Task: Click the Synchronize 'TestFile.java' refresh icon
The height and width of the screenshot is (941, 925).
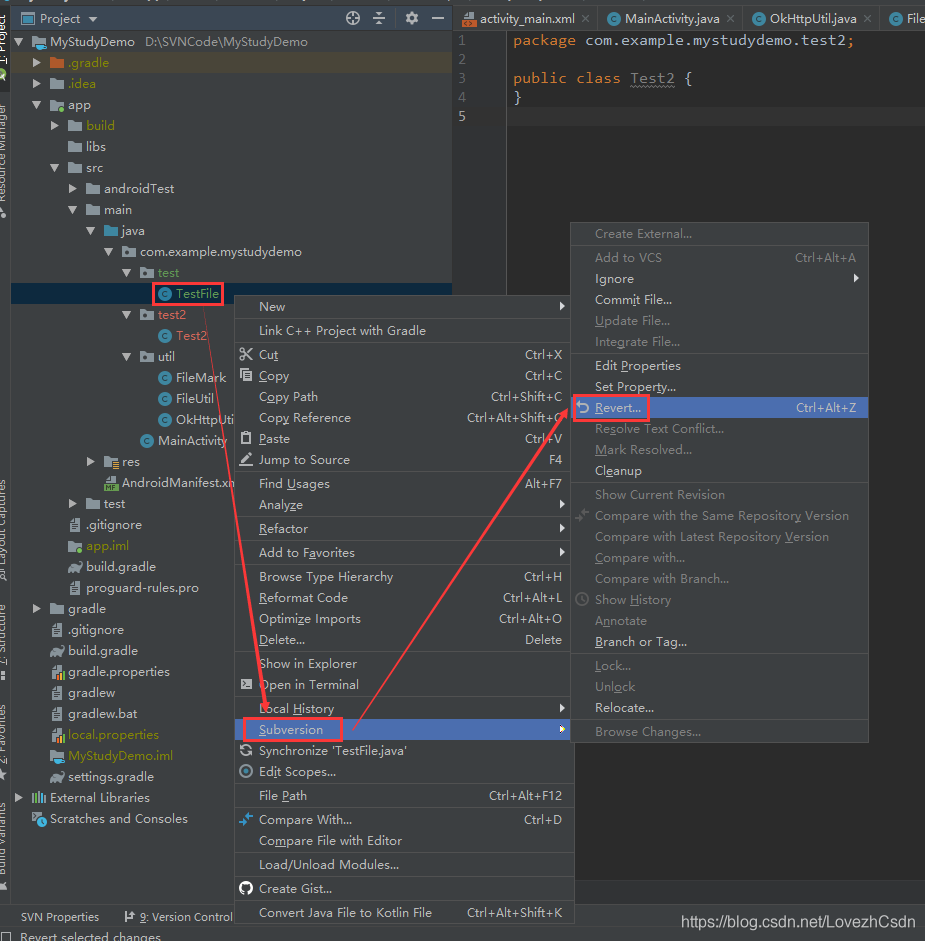Action: [x=246, y=750]
